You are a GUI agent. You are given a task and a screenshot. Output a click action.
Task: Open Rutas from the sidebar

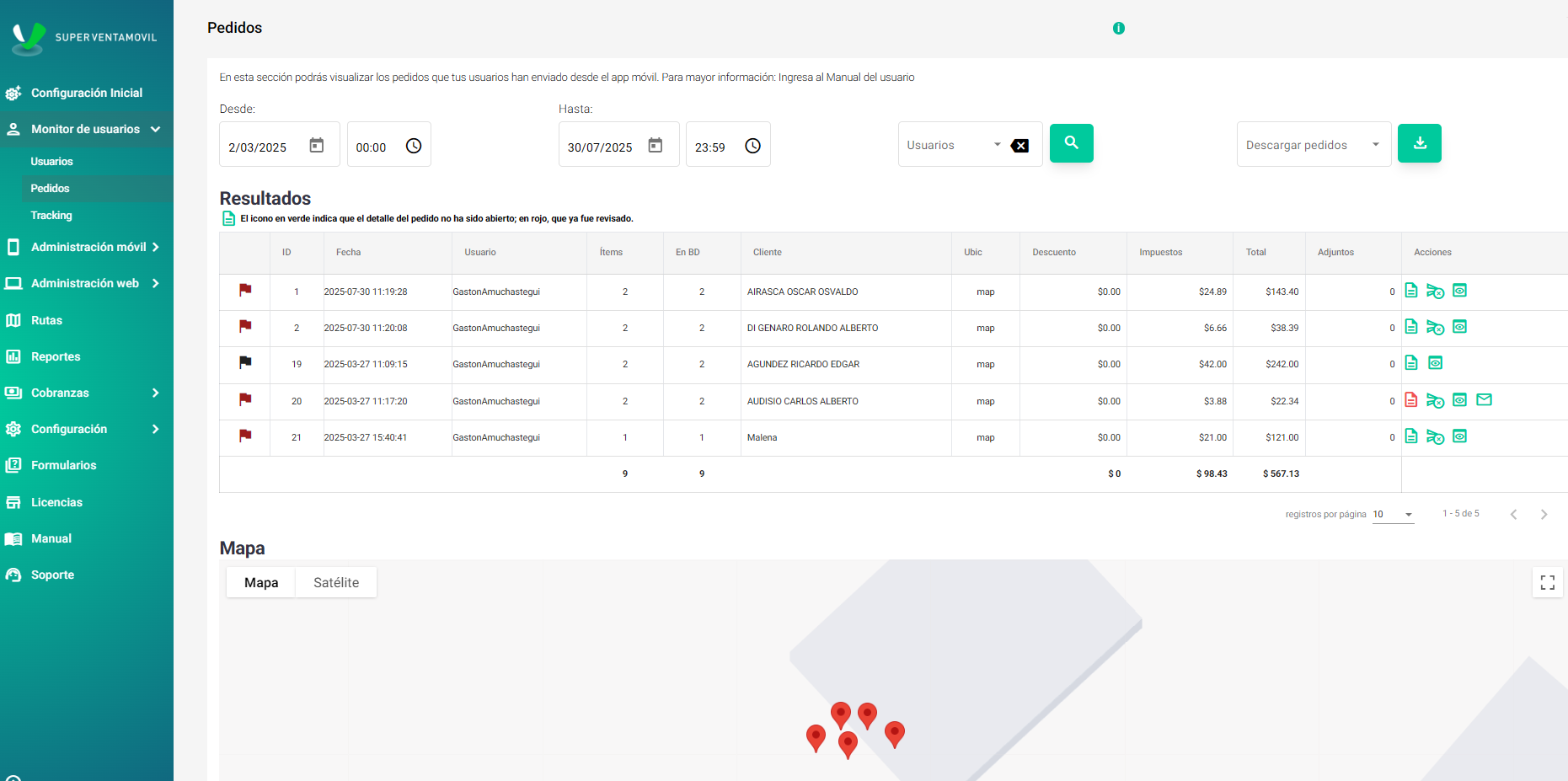(46, 320)
